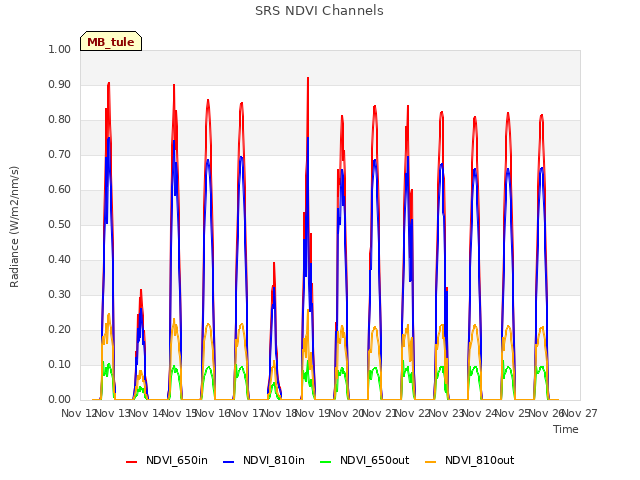640x480 pixels.
Task: Toggle the NDVI_650in legend entry
Action: click(x=167, y=460)
